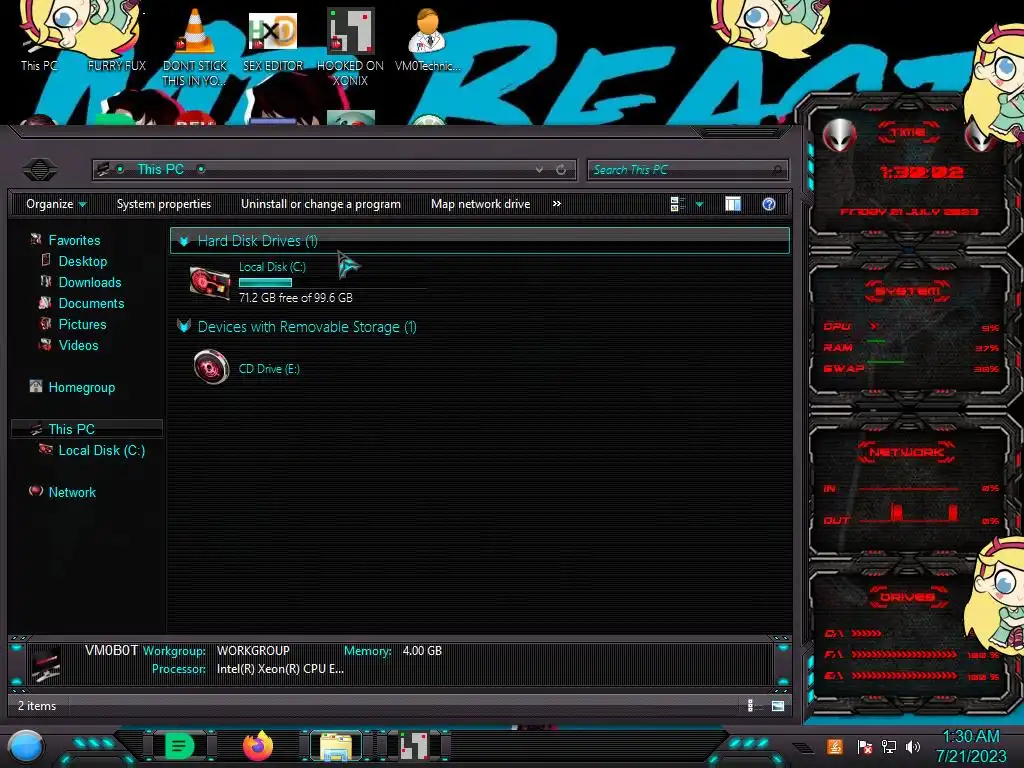This screenshot has width=1024, height=768.
Task: Open the Action Center flag icon
Action: pyautogui.click(x=864, y=746)
